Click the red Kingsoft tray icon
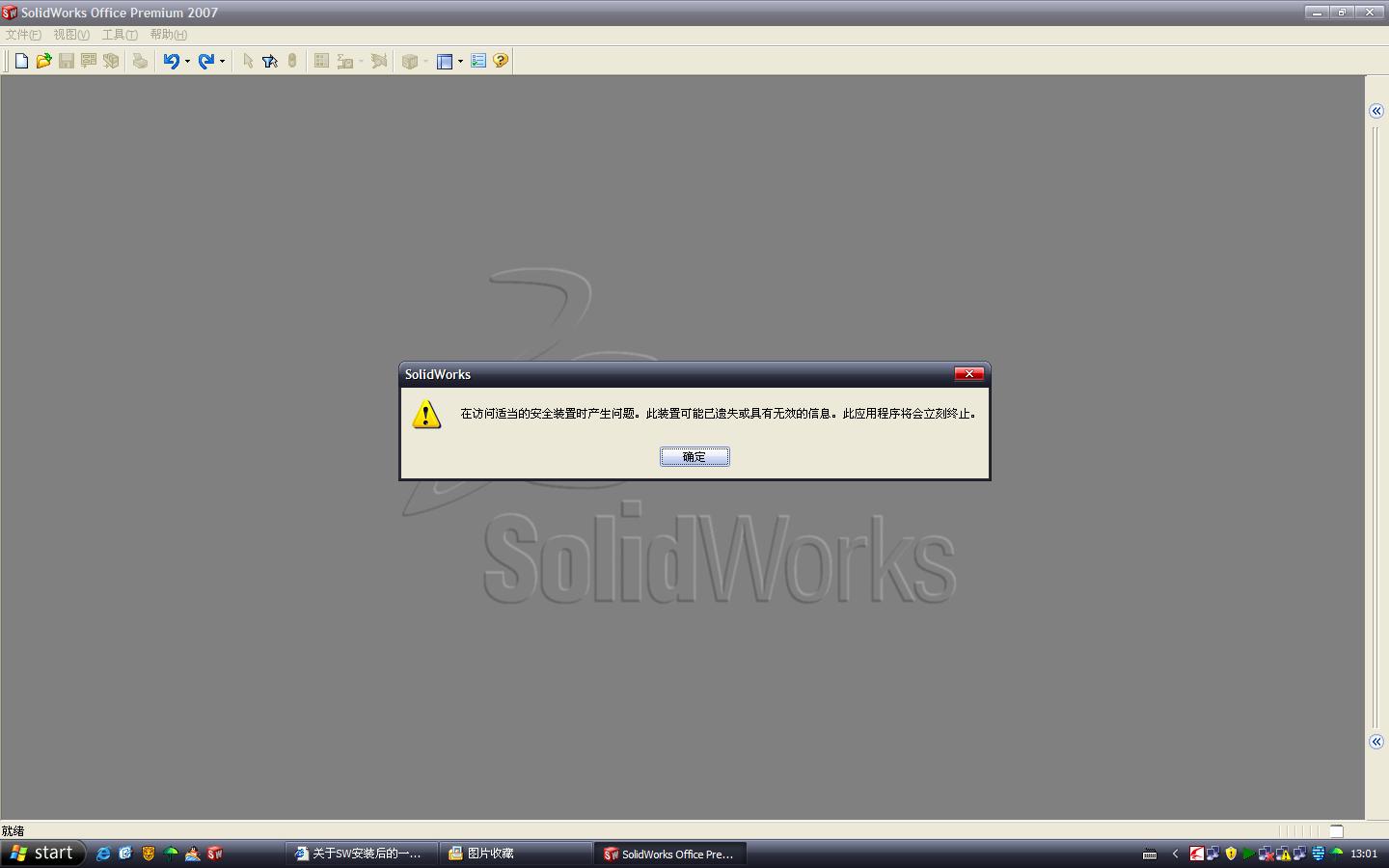Image resolution: width=1389 pixels, height=868 pixels. 1196,854
